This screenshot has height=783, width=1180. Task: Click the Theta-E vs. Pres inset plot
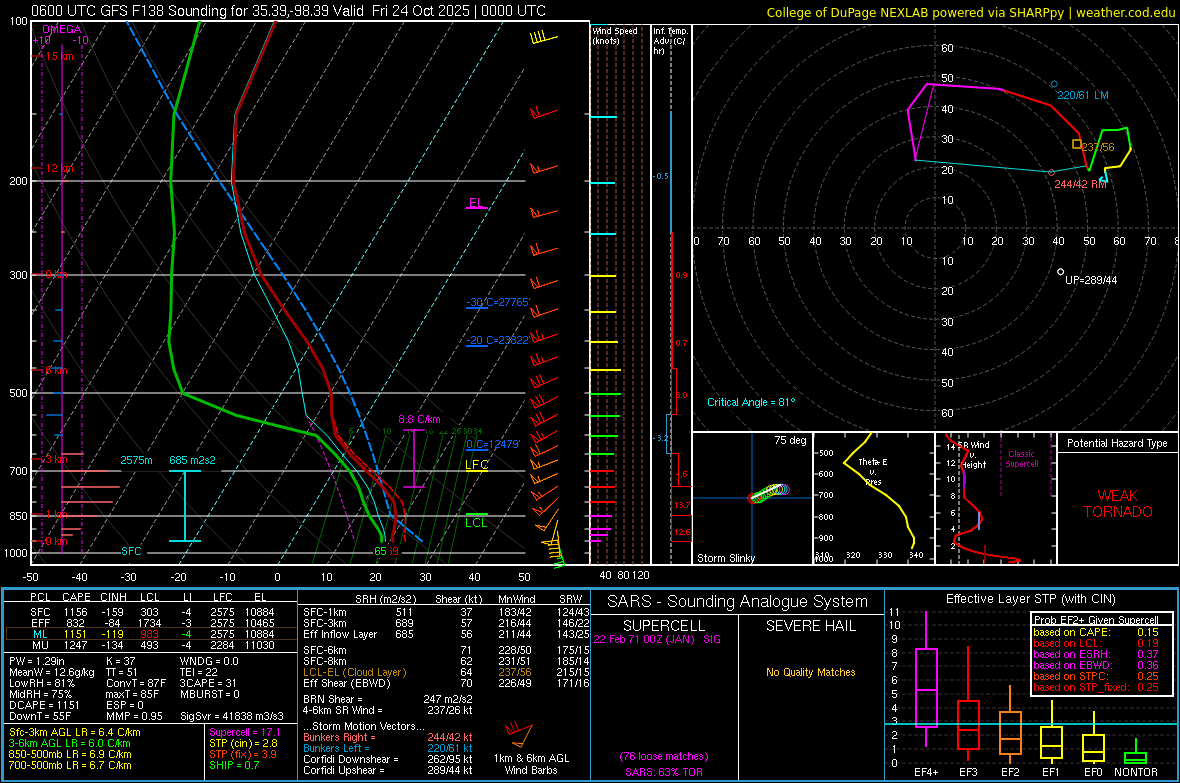pos(871,497)
